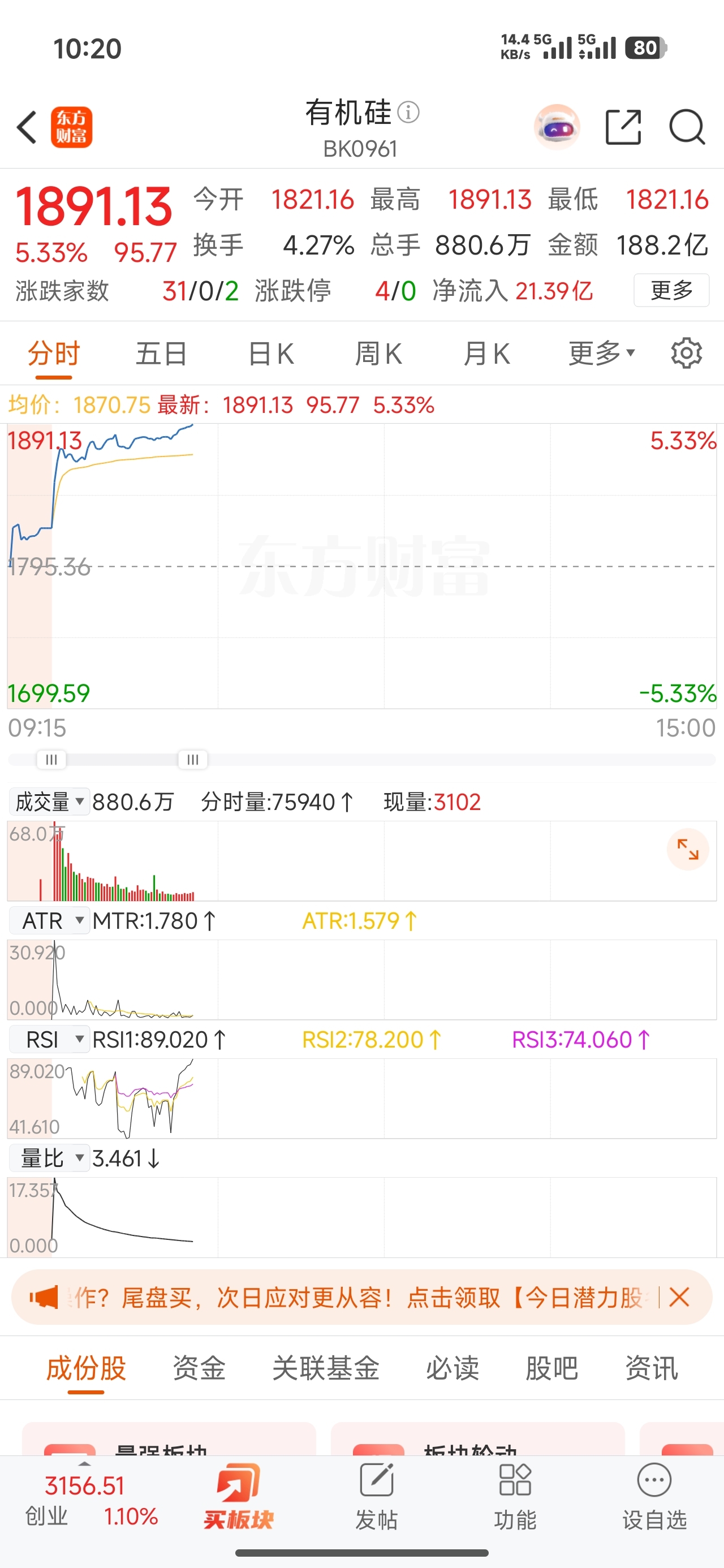
Task: Tap the back arrow icon
Action: (x=27, y=127)
